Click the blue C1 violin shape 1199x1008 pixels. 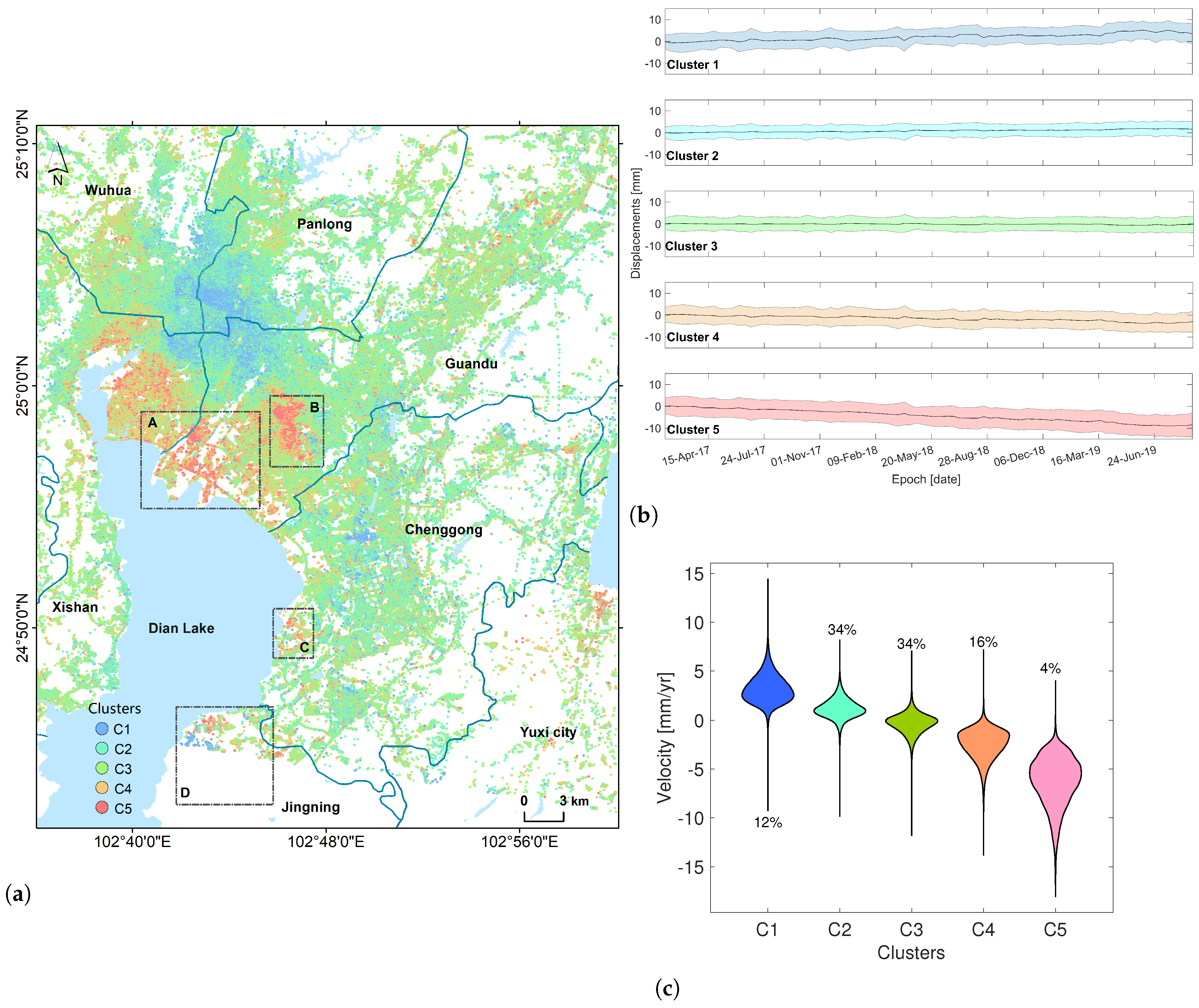coord(767,693)
